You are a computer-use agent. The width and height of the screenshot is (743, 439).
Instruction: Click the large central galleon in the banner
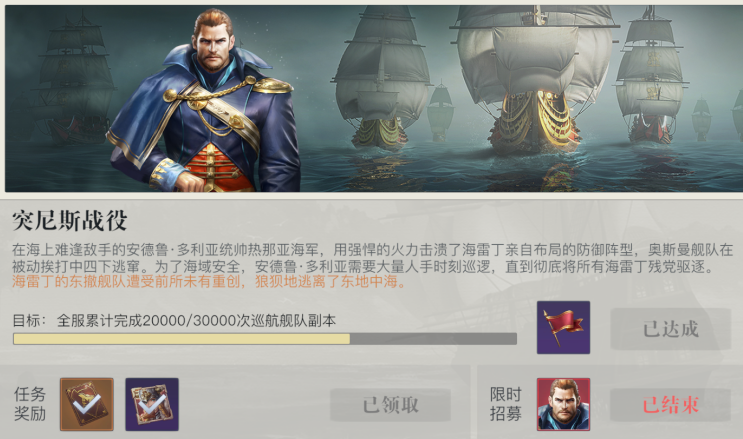tap(535, 78)
